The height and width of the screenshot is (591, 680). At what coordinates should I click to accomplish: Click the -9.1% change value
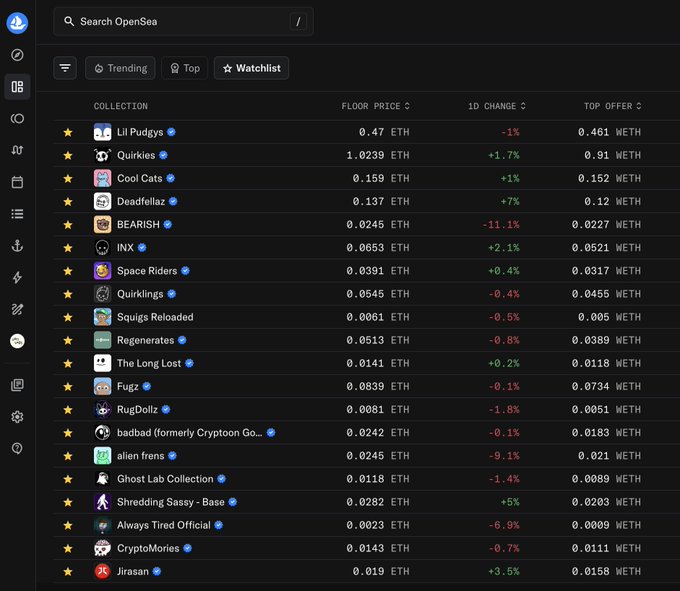(503, 456)
